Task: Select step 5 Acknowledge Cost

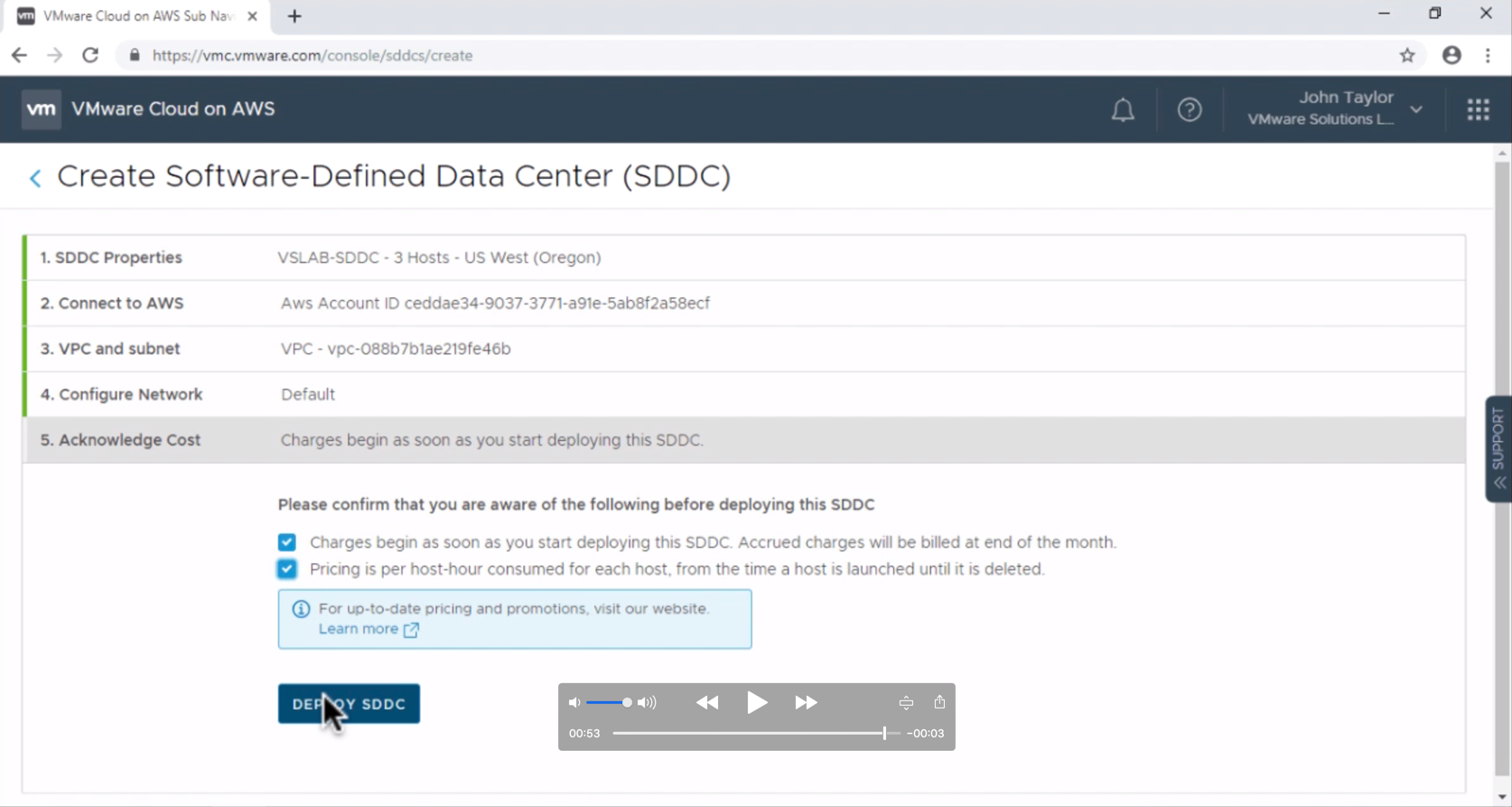Action: (744, 440)
